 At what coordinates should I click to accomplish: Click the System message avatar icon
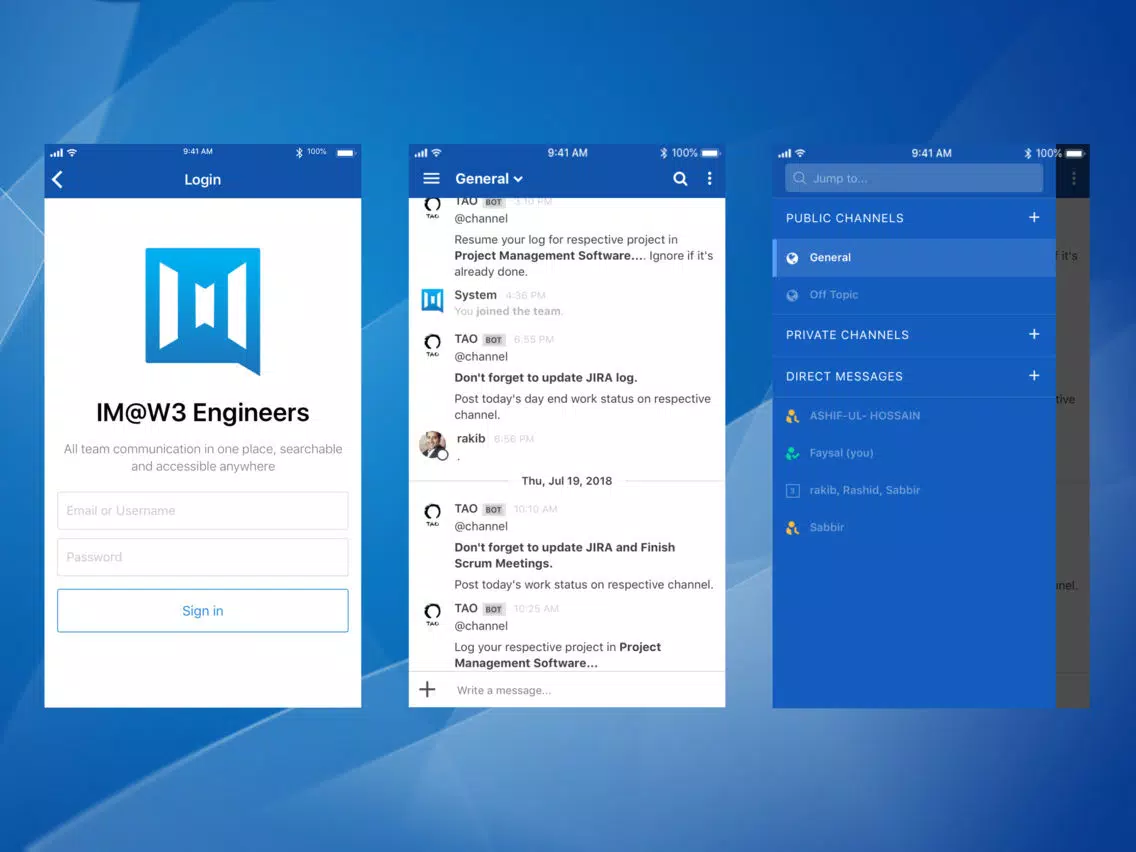tap(433, 299)
